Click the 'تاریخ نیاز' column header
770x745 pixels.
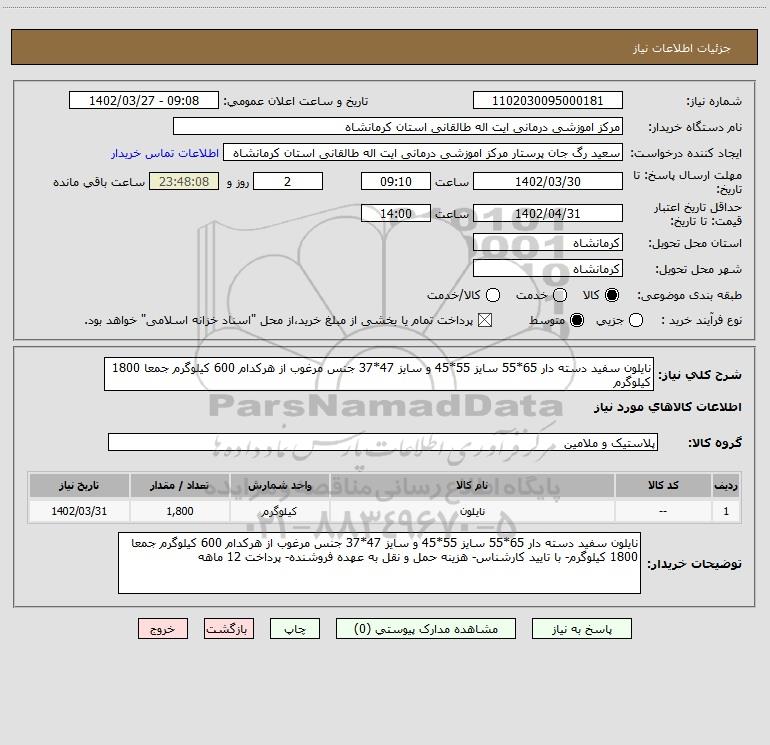79,485
